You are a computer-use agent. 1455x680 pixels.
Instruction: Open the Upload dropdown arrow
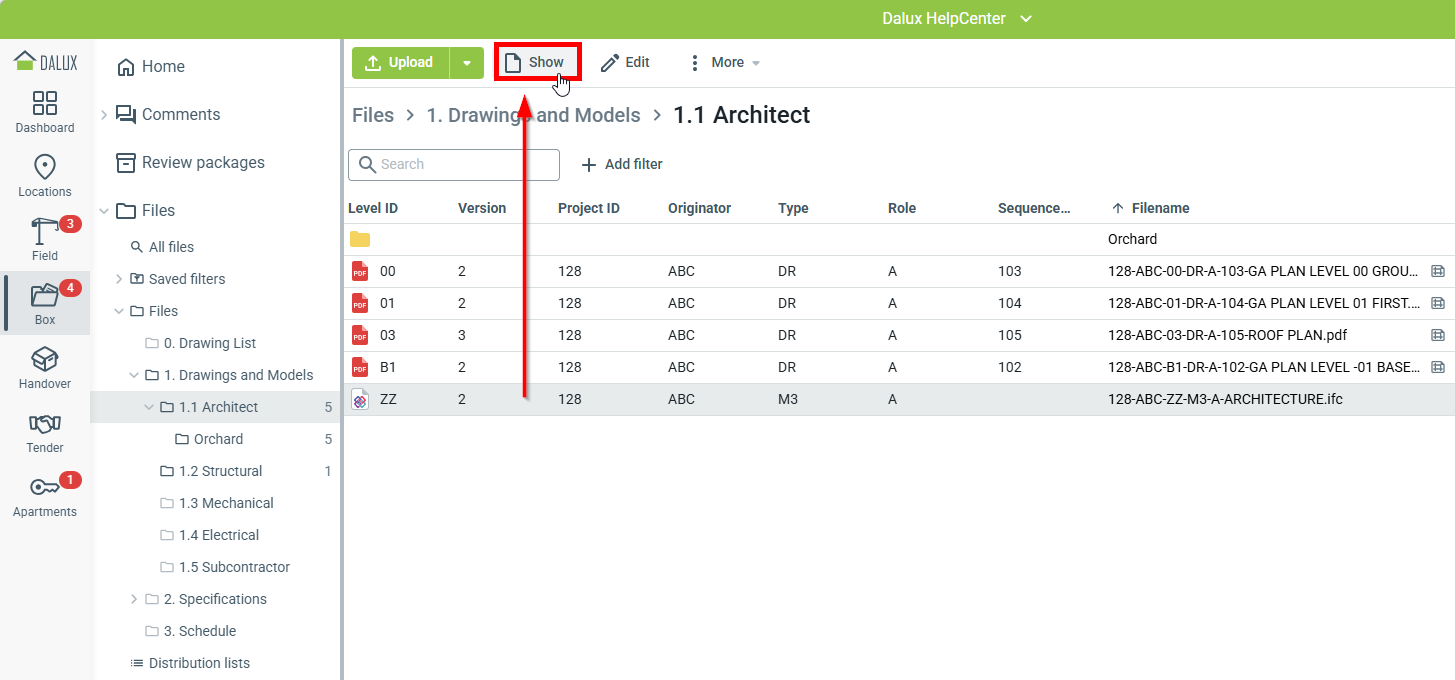tap(467, 63)
